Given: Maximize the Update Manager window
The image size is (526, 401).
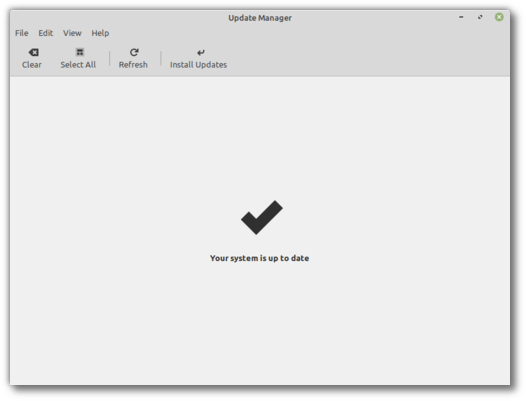Looking at the screenshot, I should pos(480,17).
